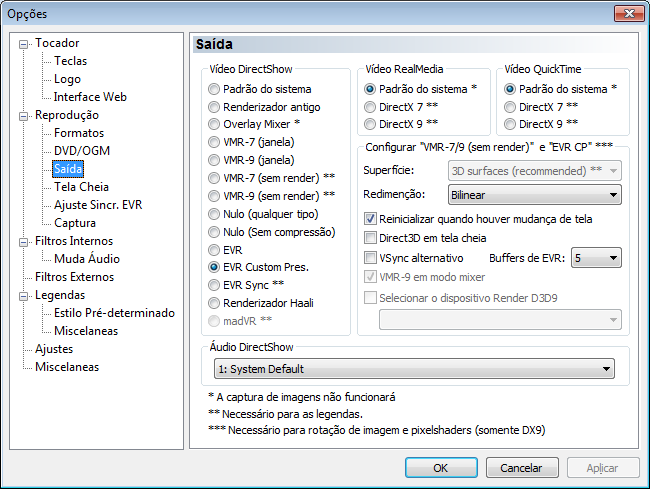Open the Logo settings page
650x489 pixels.
[67, 79]
